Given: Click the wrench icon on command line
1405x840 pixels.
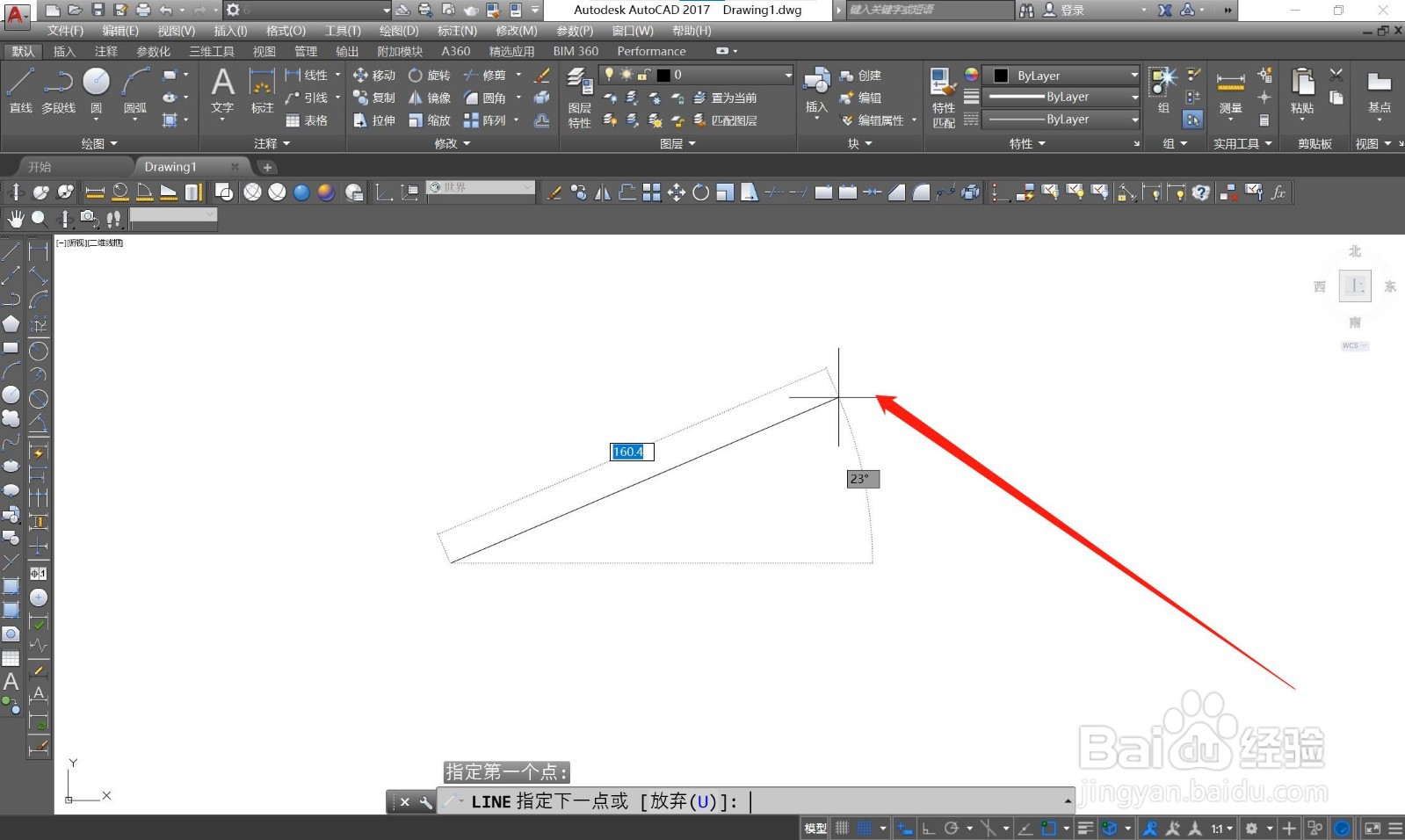Looking at the screenshot, I should [x=425, y=801].
